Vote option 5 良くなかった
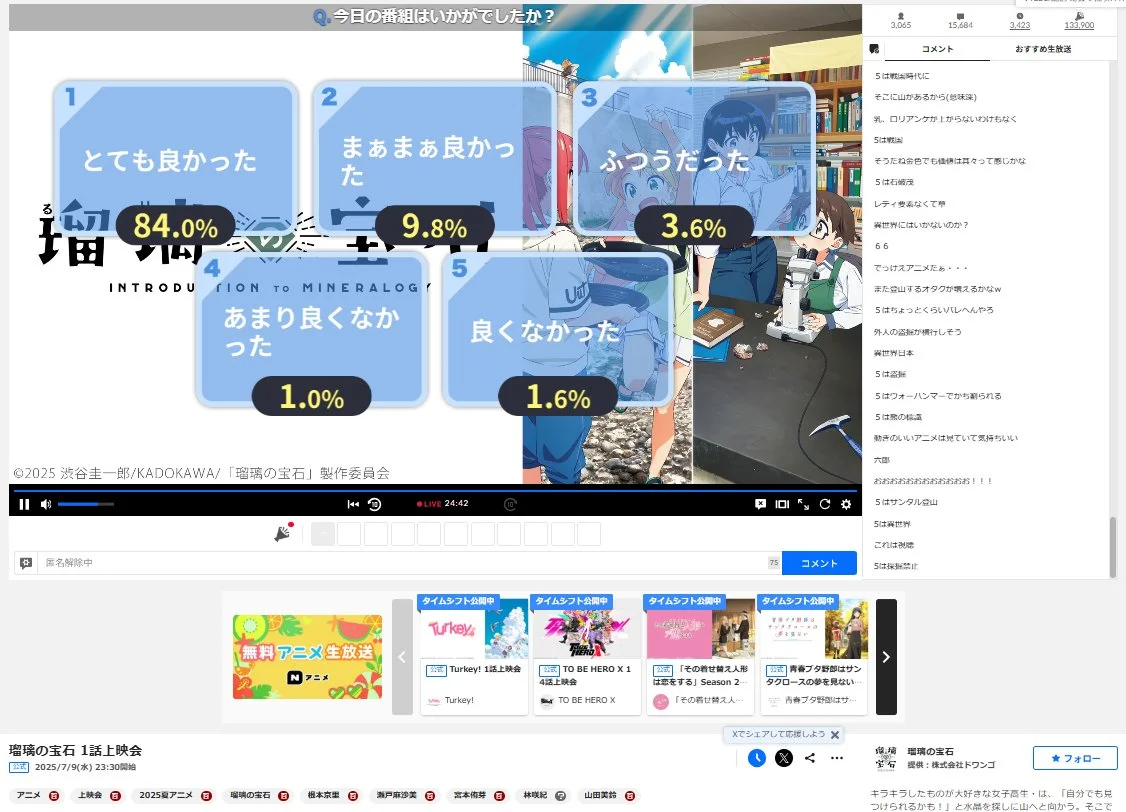 tap(558, 330)
